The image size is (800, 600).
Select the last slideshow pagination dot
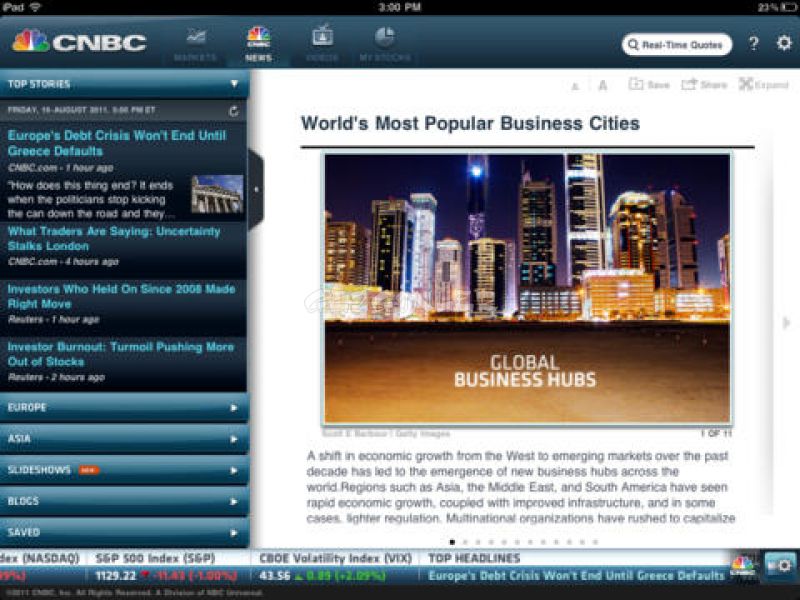pyautogui.click(x=595, y=542)
